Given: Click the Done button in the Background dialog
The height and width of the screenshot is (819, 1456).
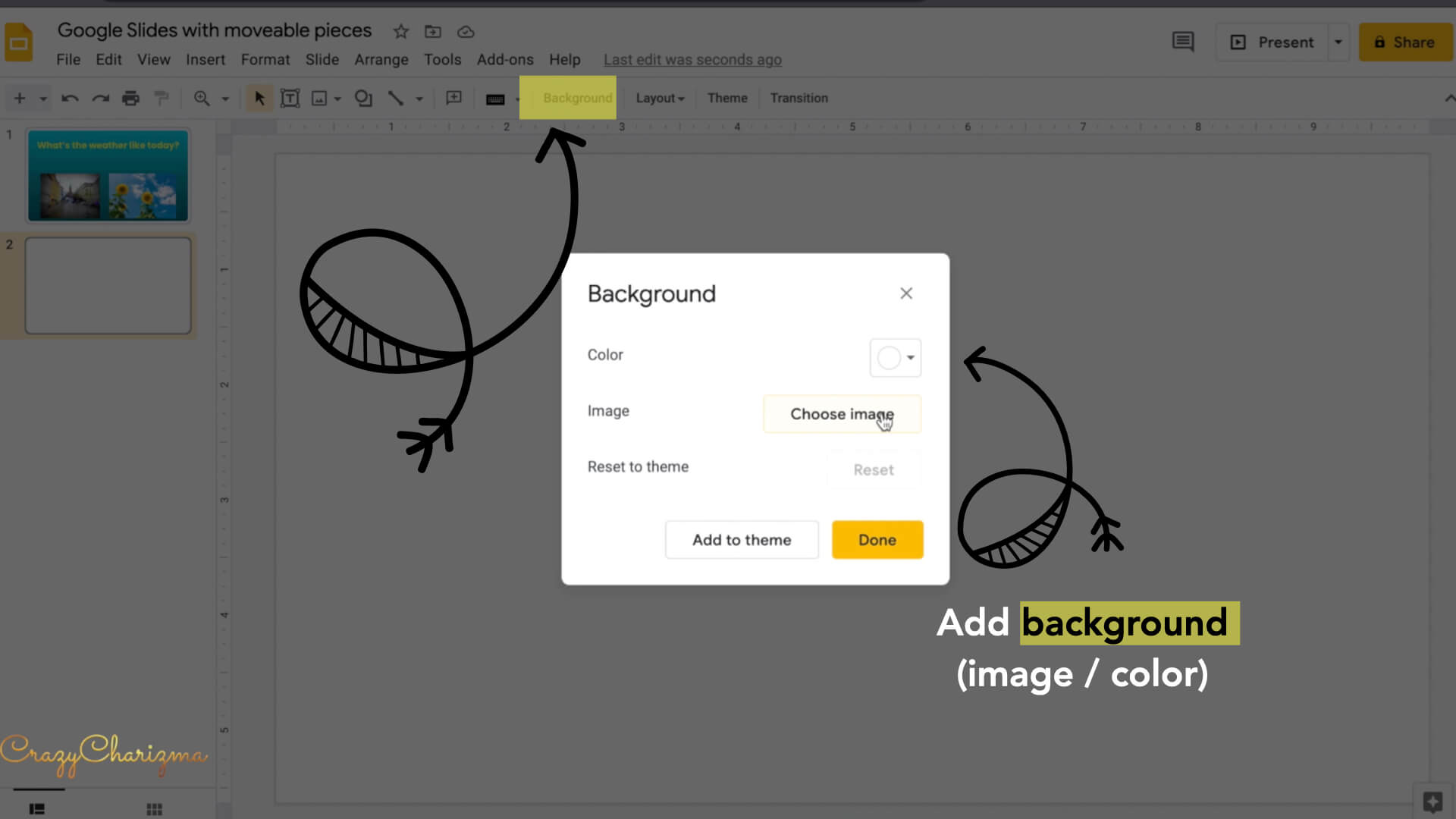Looking at the screenshot, I should (x=877, y=539).
